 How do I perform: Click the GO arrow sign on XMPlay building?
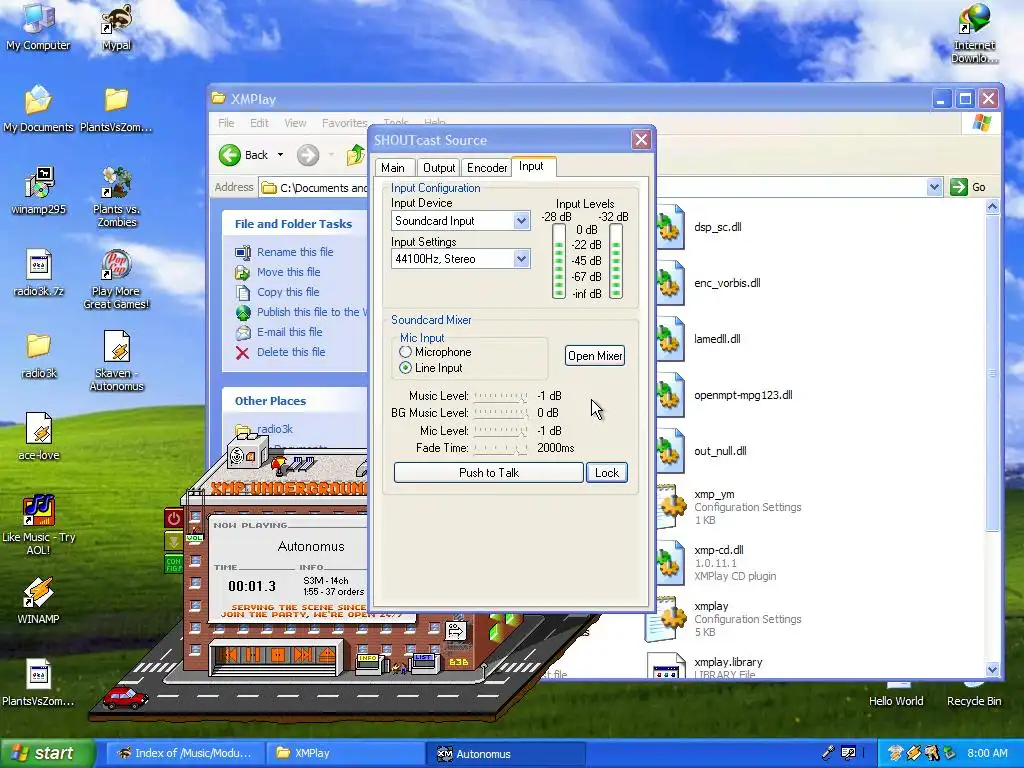[x=456, y=631]
